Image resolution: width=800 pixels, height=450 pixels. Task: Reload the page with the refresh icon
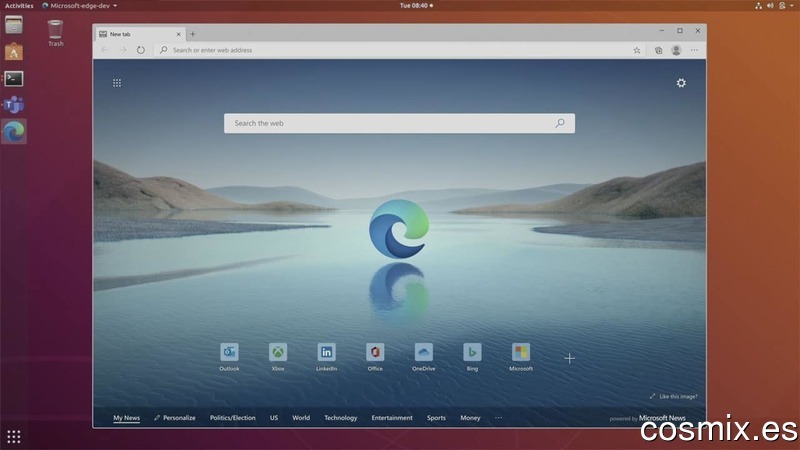(141, 50)
